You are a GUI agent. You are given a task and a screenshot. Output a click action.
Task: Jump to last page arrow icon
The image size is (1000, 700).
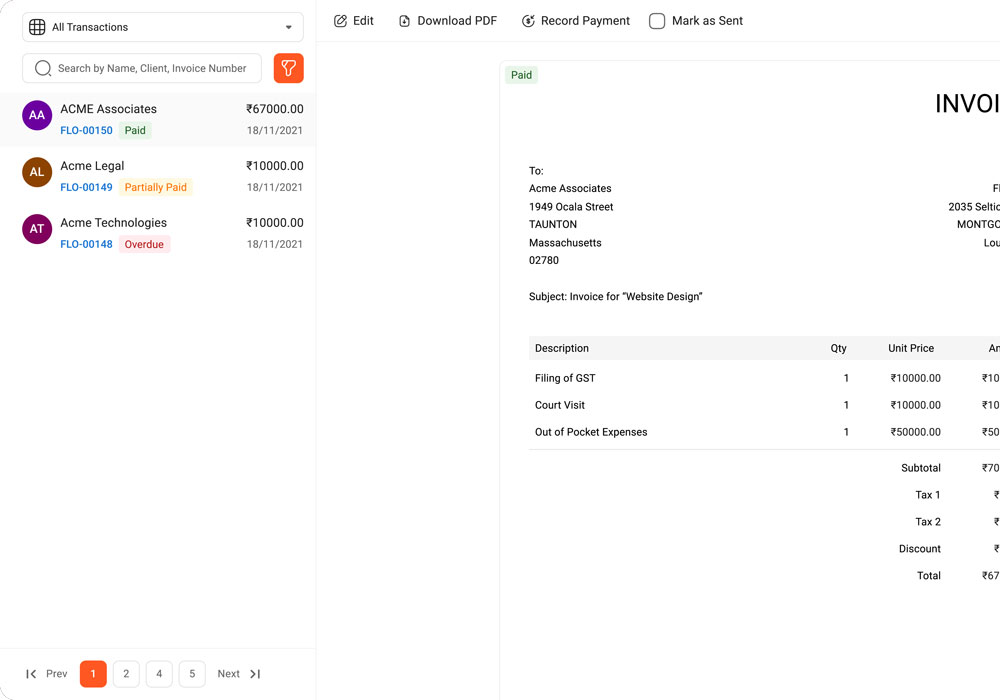[x=255, y=674]
